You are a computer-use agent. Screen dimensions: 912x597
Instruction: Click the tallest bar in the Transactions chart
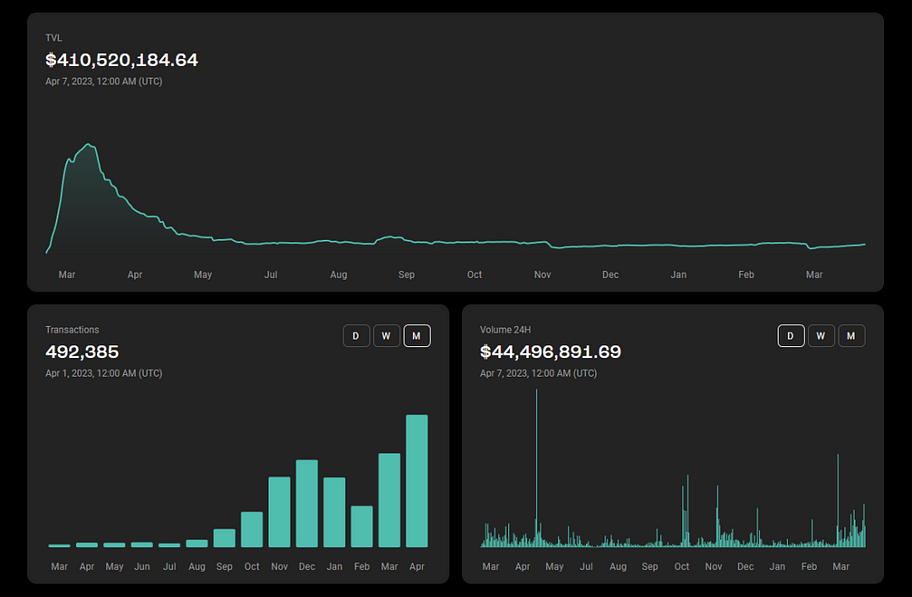pos(416,481)
